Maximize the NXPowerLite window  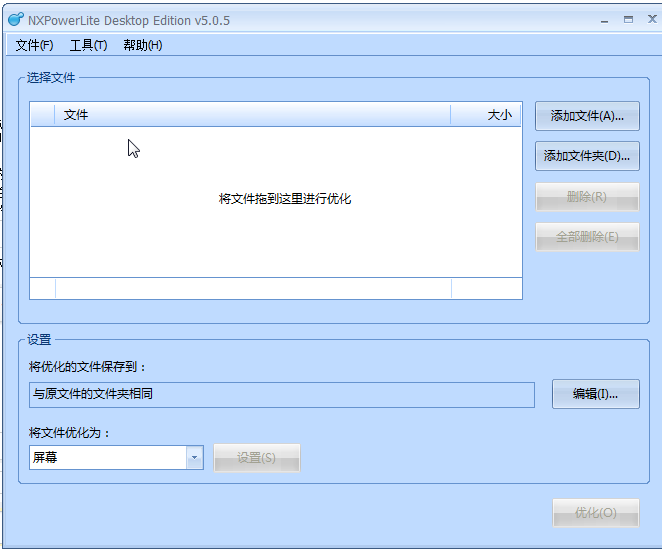pyautogui.click(x=628, y=19)
